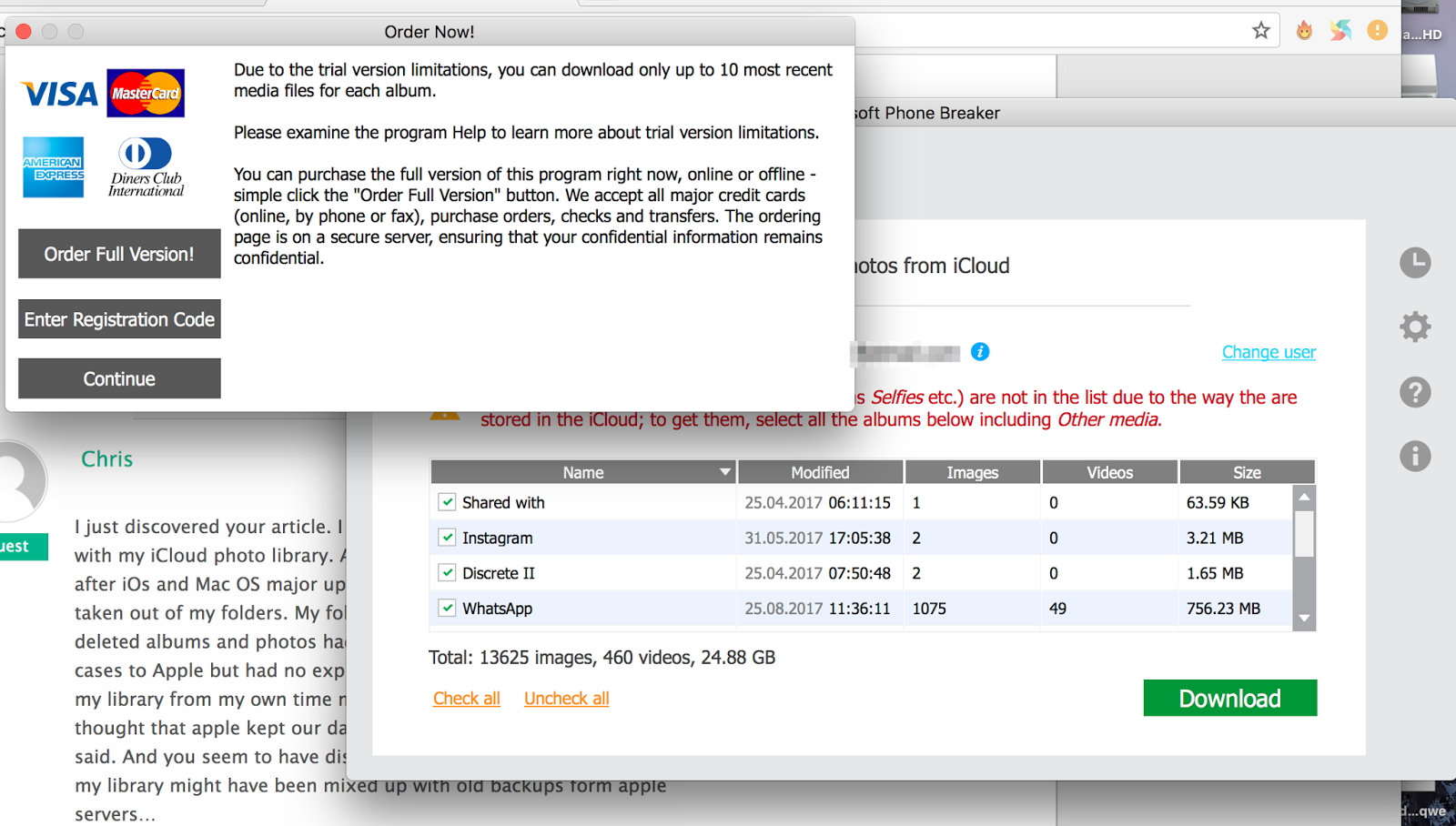
Task: Uncheck the Instagram album checkbox
Action: [x=447, y=538]
